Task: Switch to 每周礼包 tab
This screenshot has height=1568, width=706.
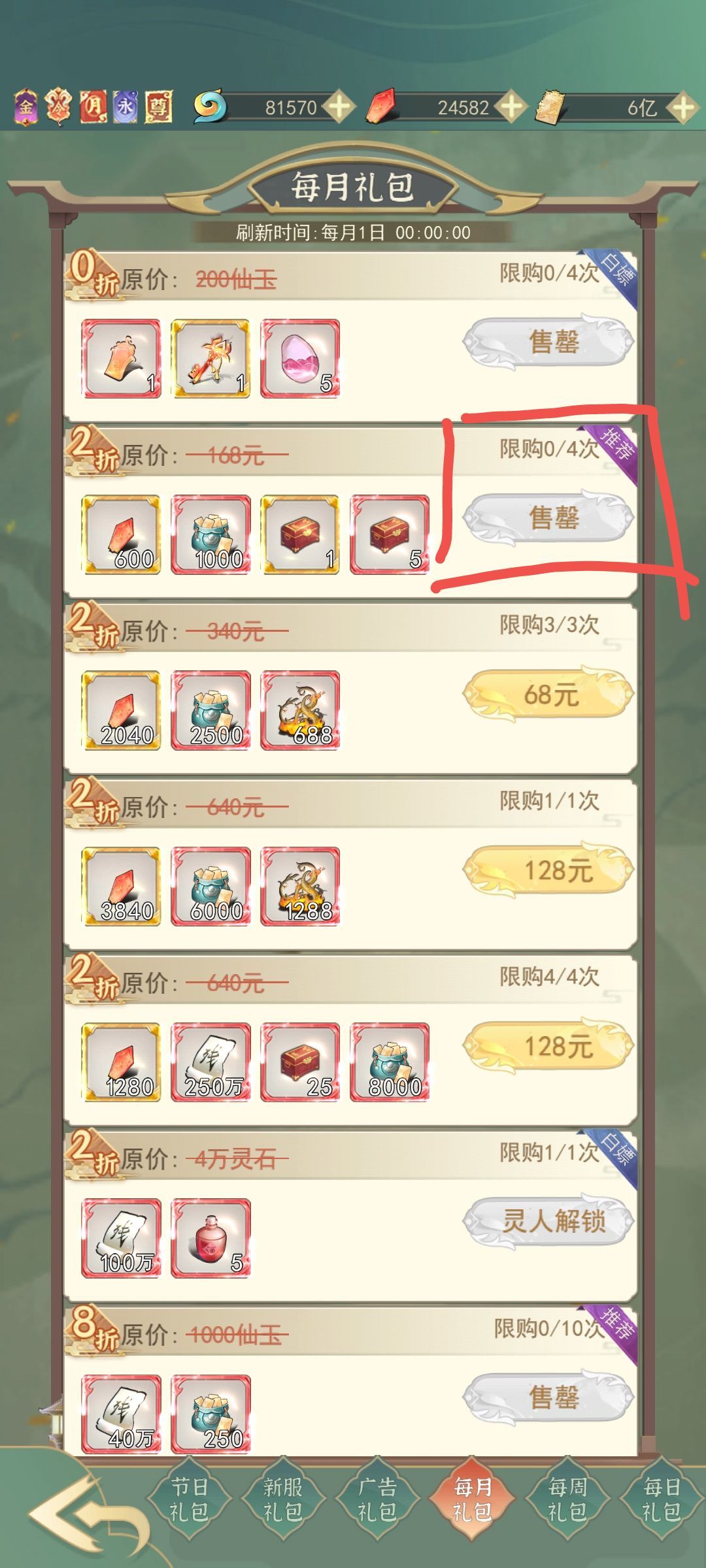Action: (x=567, y=1499)
